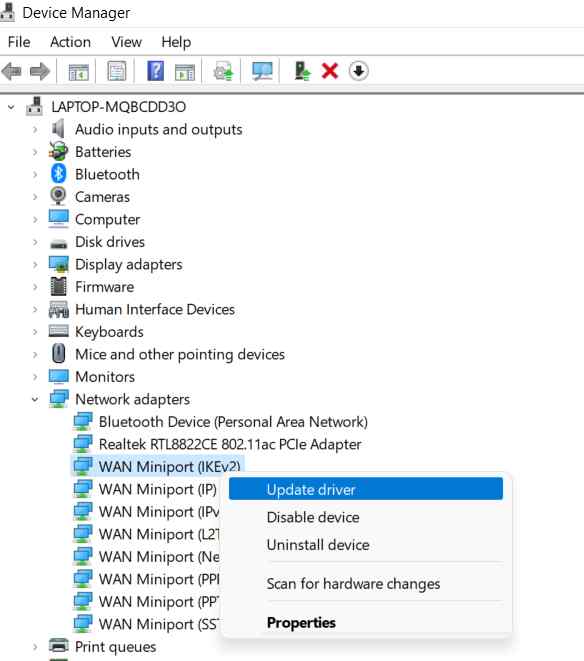Click the Forward arrow toolbar icon
Screen dimensions: 584x661
click(40, 71)
